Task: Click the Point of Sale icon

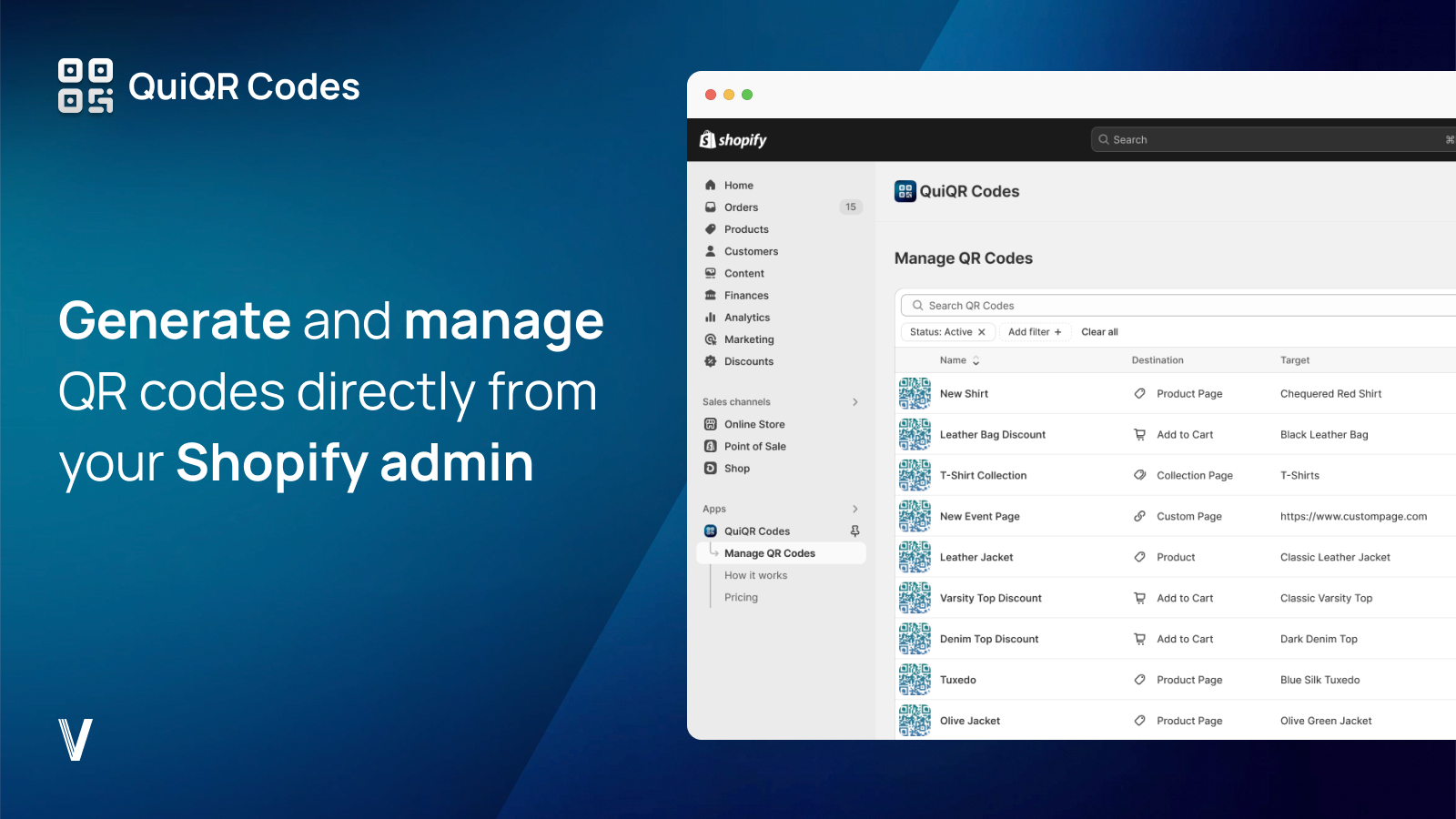Action: (711, 447)
